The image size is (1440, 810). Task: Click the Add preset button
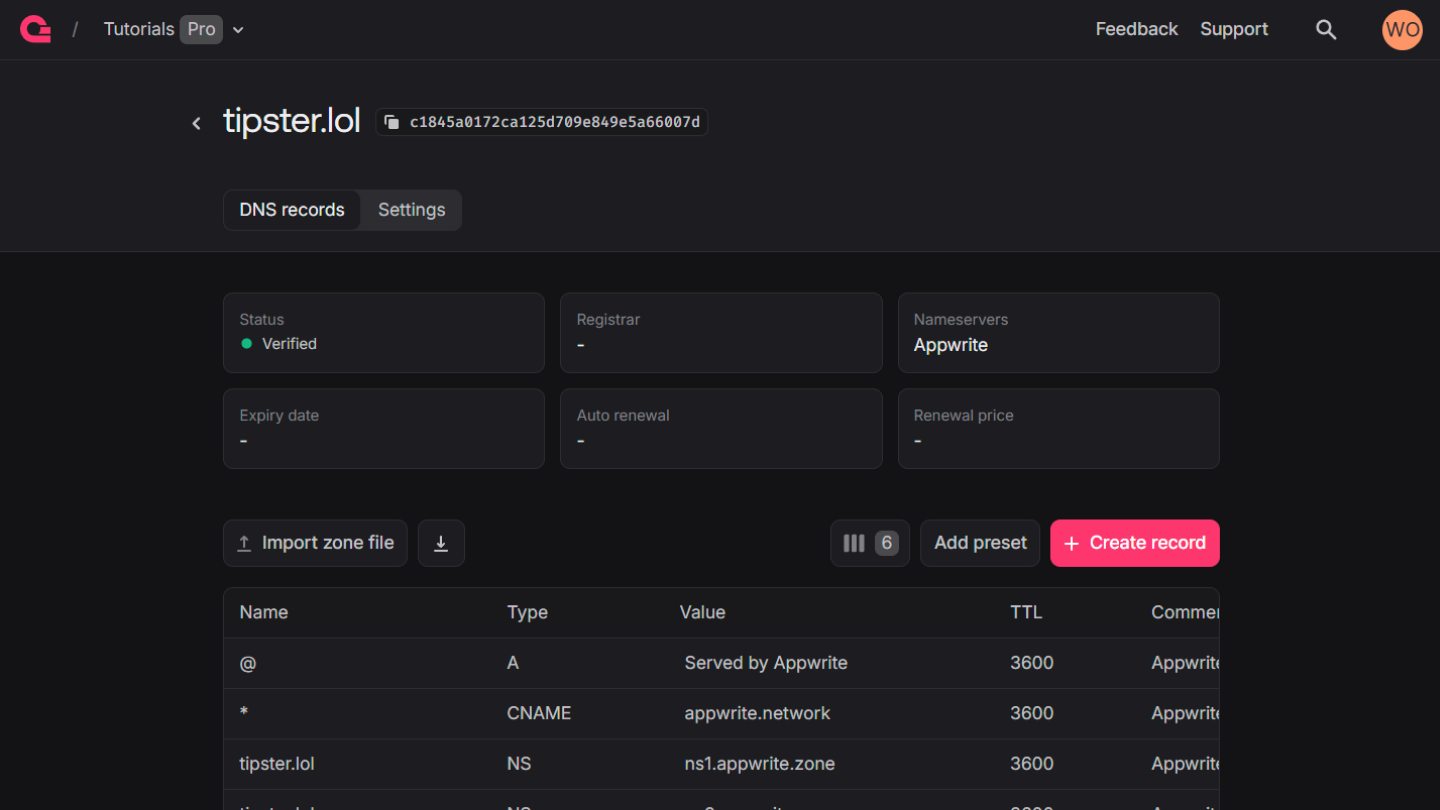tap(980, 543)
